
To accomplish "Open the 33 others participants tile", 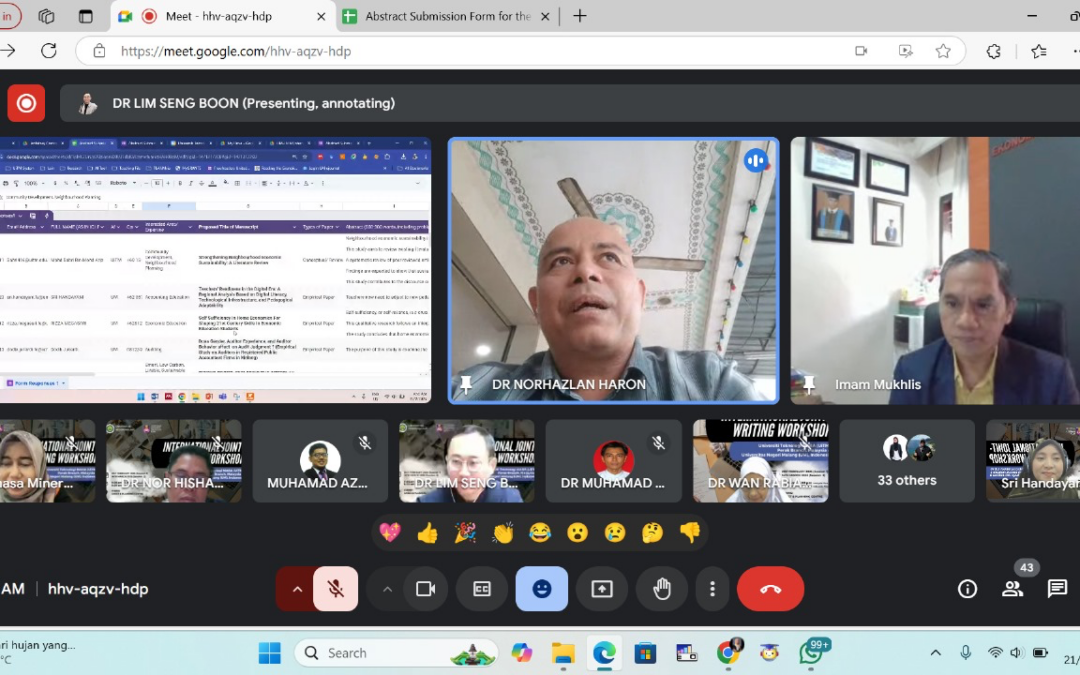I will (x=906, y=461).
